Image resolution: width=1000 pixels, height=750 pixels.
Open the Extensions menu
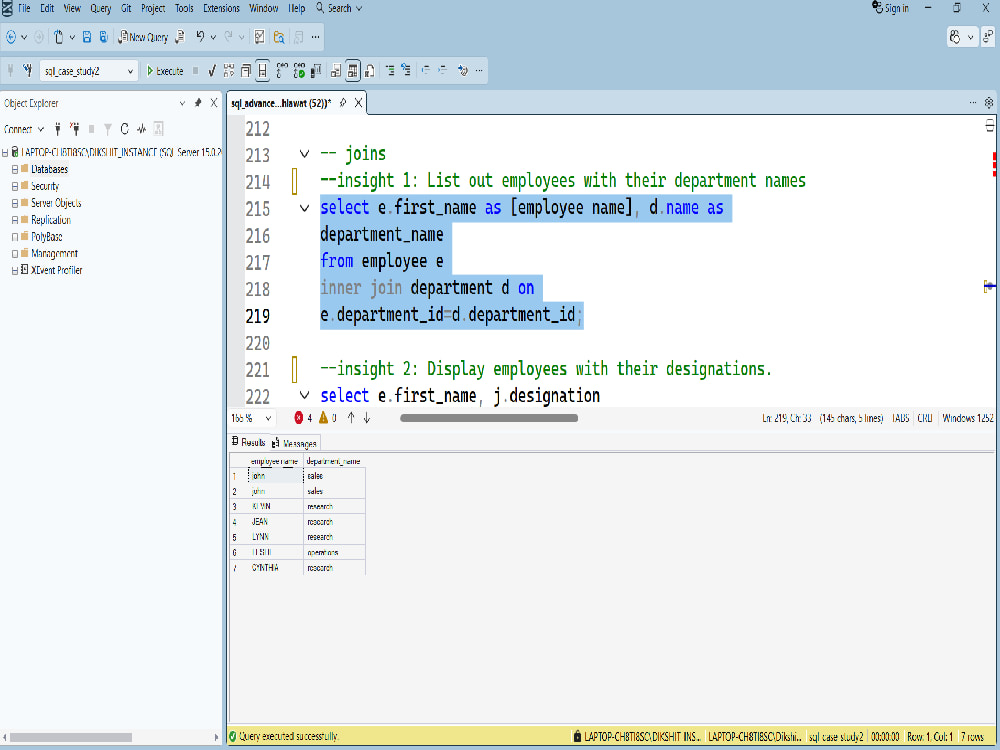[x=221, y=8]
